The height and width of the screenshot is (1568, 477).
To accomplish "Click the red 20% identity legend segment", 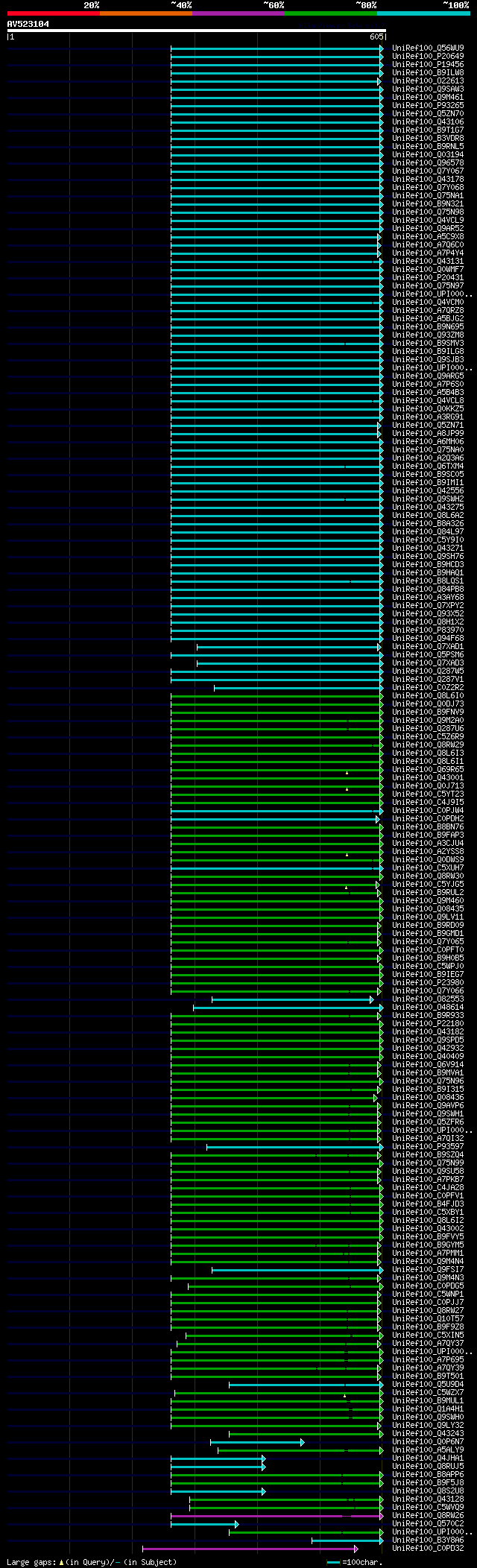I will point(54,13).
